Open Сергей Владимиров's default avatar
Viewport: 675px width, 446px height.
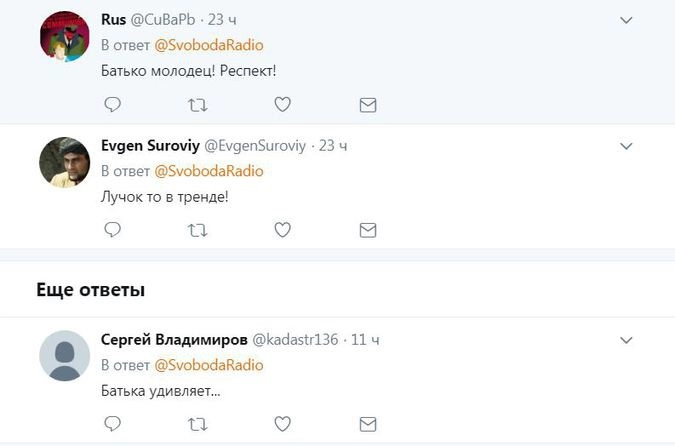[65, 357]
